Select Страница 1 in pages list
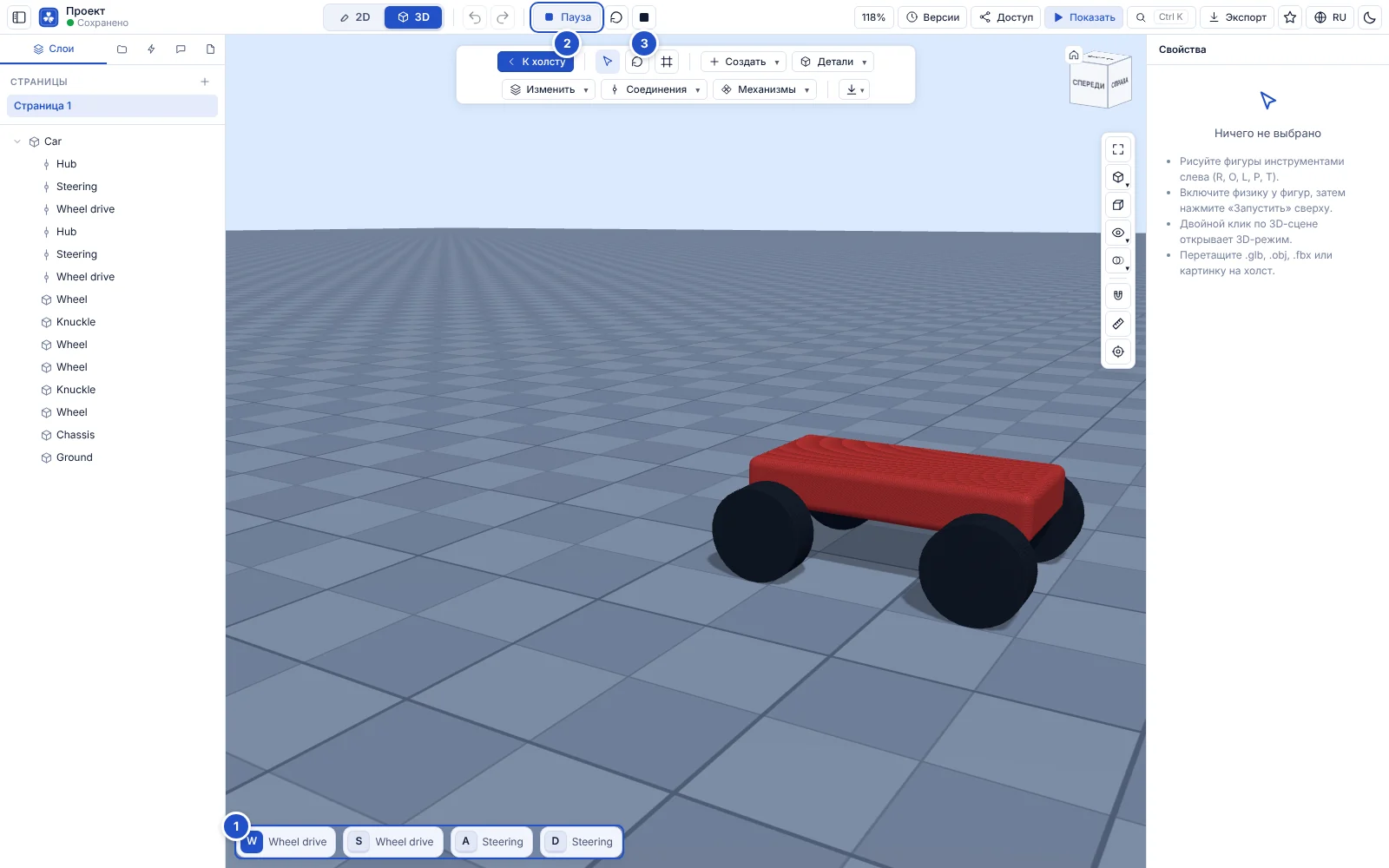This screenshot has height=868, width=1389. [x=112, y=106]
